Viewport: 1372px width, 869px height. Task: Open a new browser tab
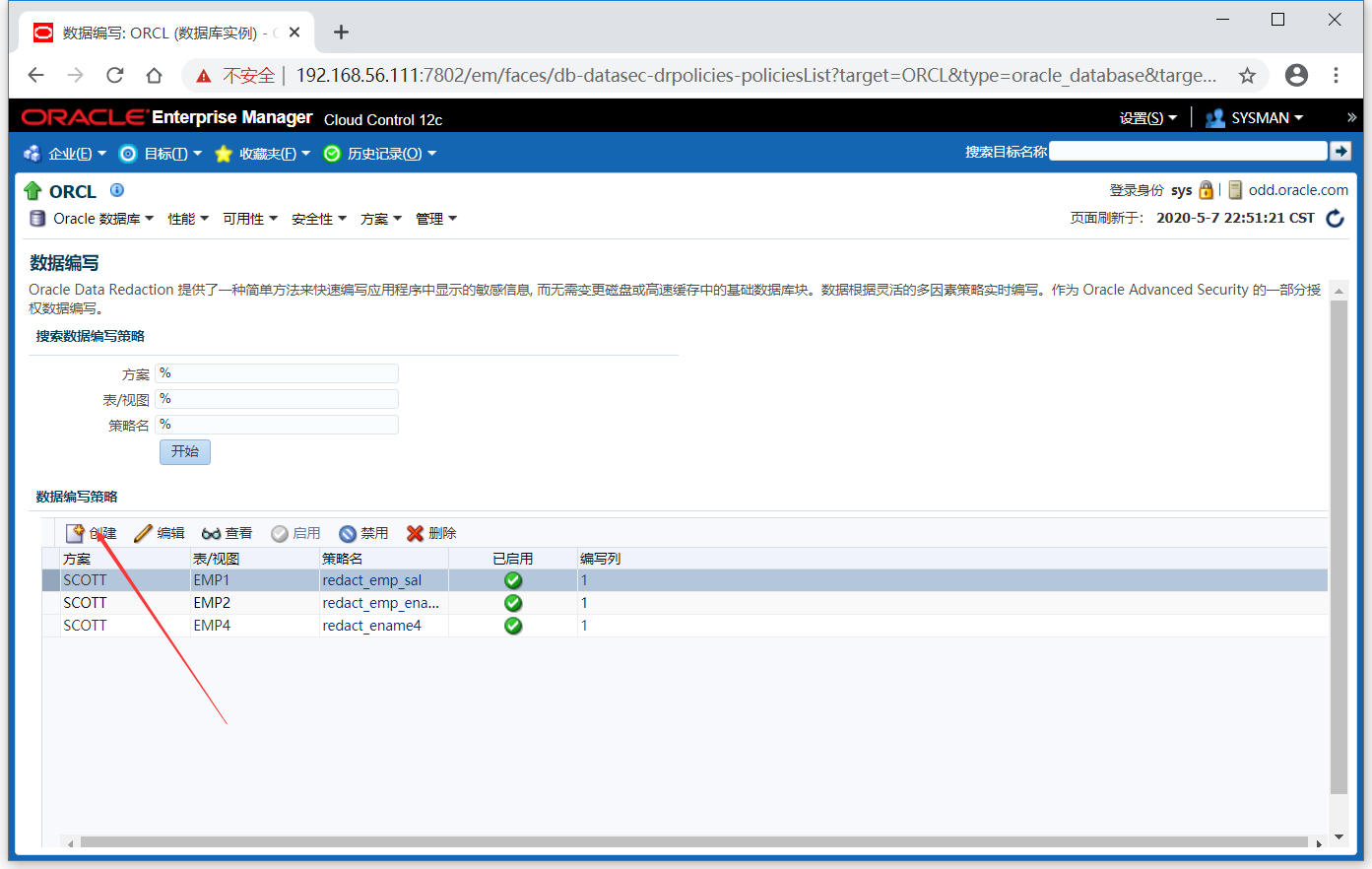click(x=341, y=33)
